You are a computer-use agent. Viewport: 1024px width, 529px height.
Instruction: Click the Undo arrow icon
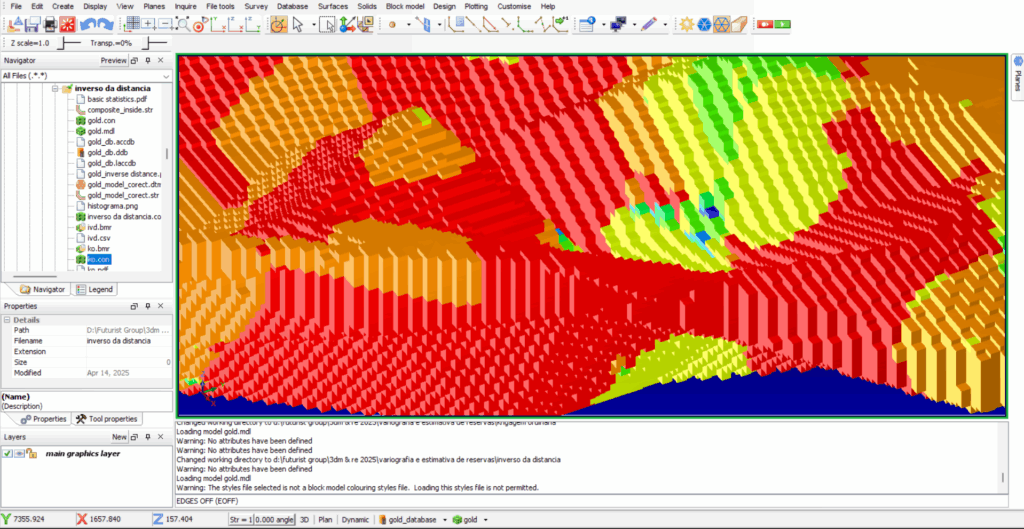88,25
